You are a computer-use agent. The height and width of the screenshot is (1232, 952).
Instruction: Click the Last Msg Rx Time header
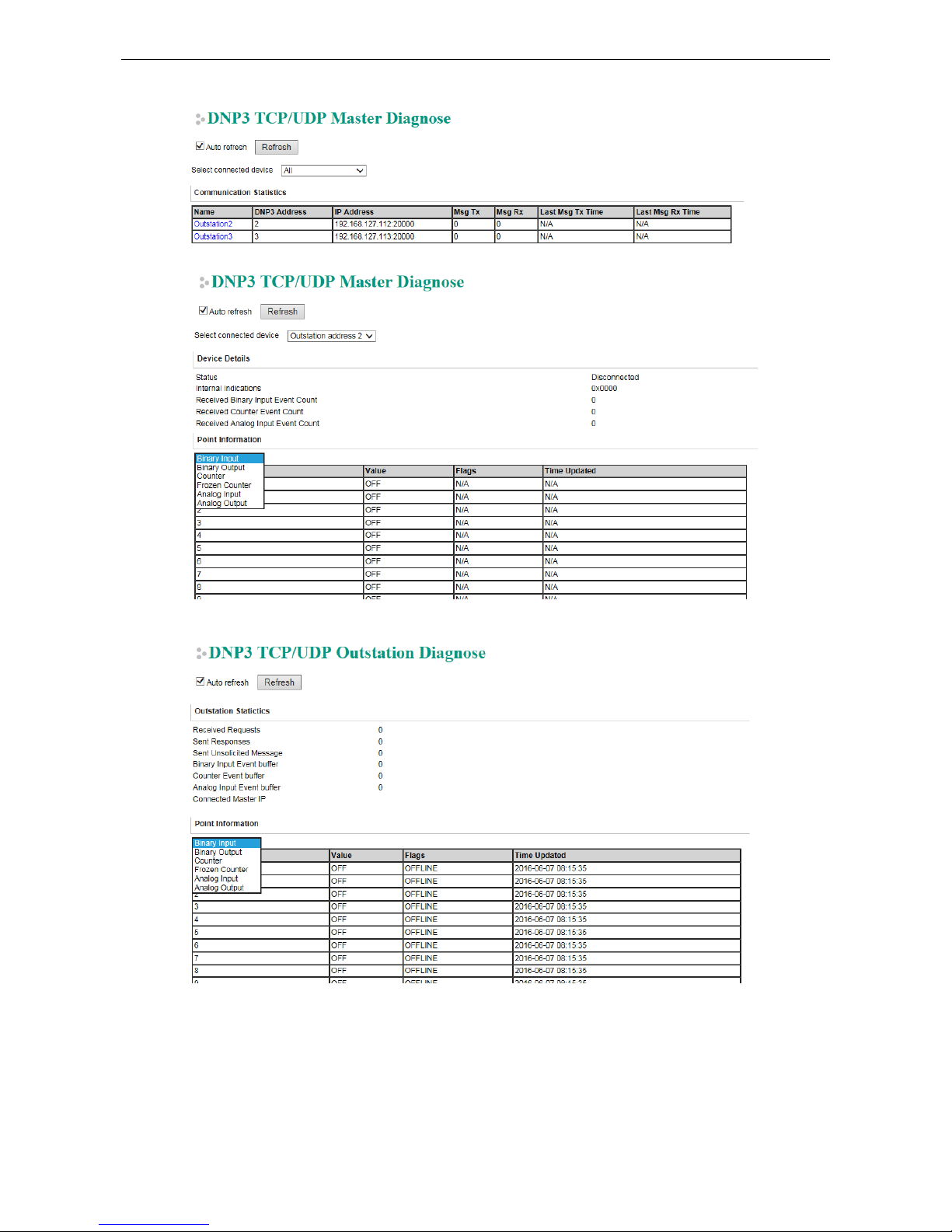682,211
